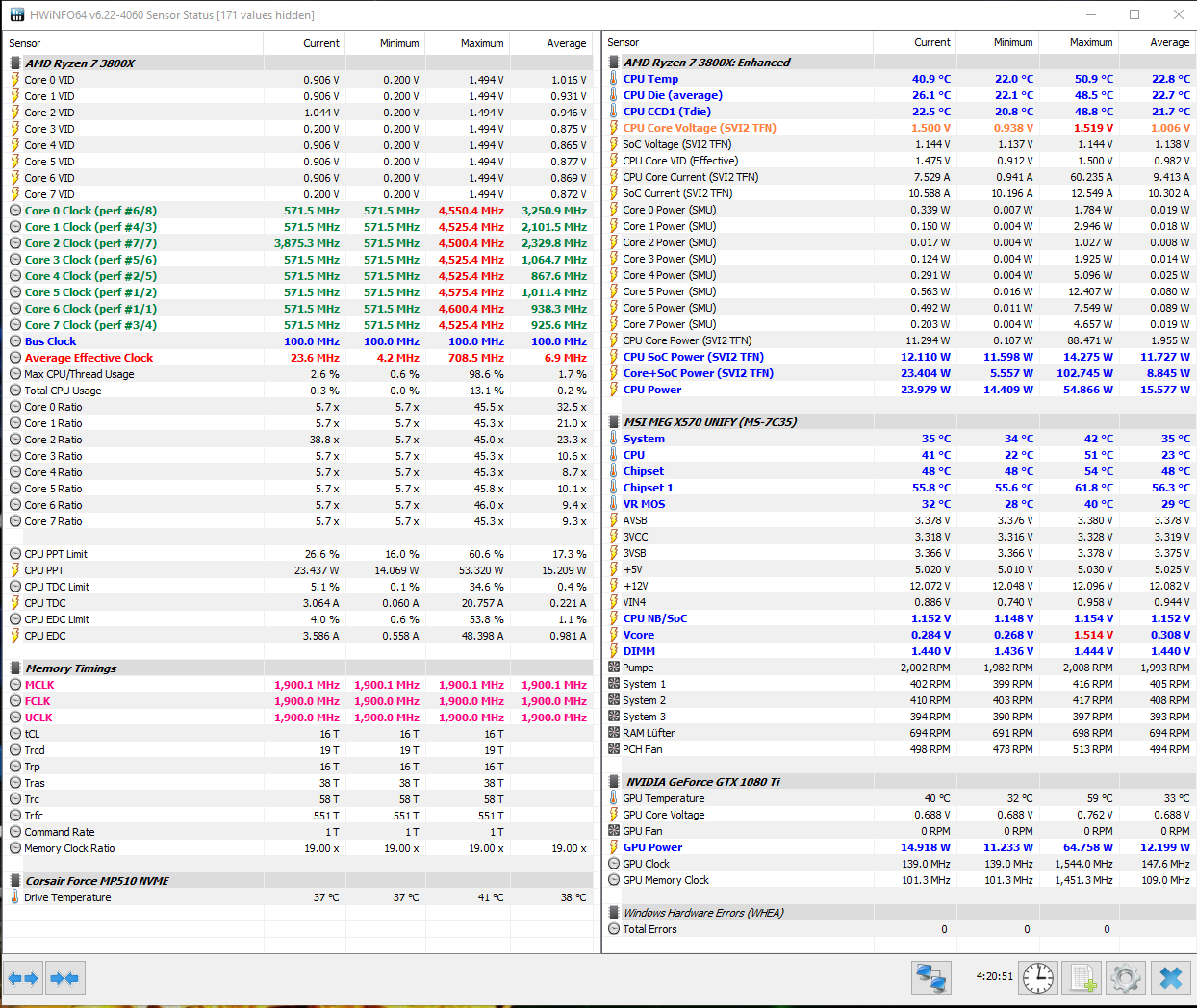
Task: Click the clock icon beside Bus Clock
Action: coord(15,341)
